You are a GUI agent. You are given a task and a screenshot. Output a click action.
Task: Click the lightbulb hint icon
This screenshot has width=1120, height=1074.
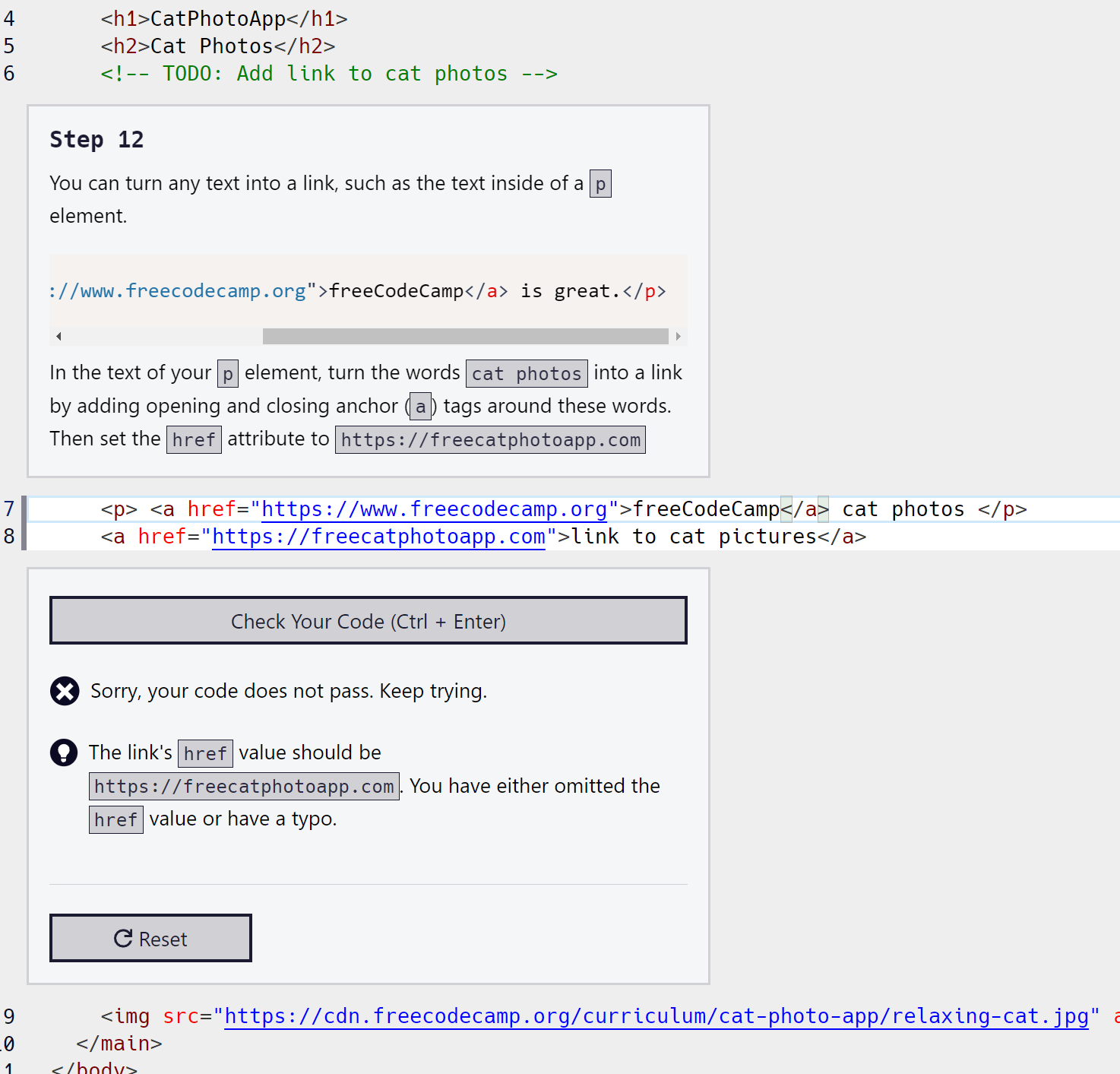(x=65, y=752)
